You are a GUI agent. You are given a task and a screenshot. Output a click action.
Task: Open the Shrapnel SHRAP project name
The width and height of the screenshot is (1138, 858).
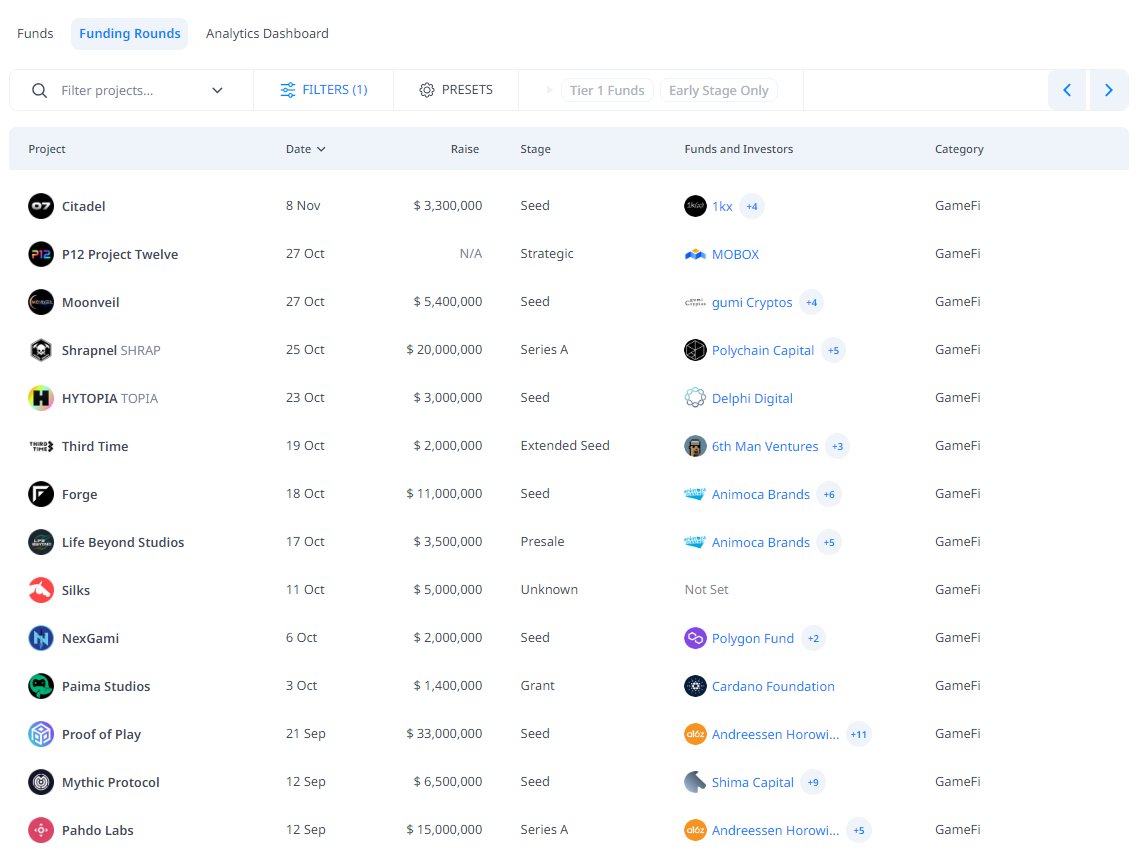pyautogui.click(x=111, y=350)
